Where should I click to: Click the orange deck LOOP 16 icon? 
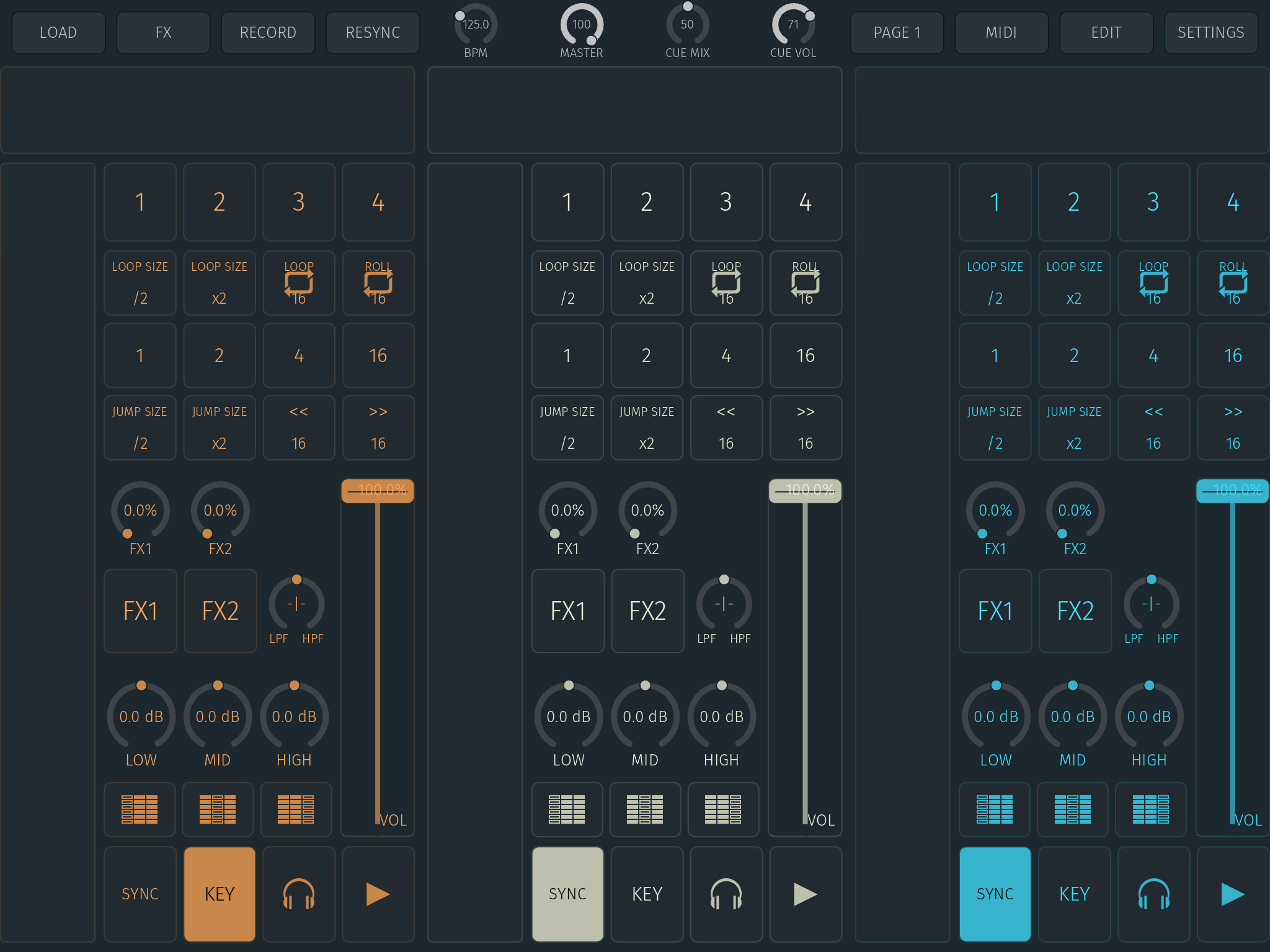pyautogui.click(x=298, y=283)
